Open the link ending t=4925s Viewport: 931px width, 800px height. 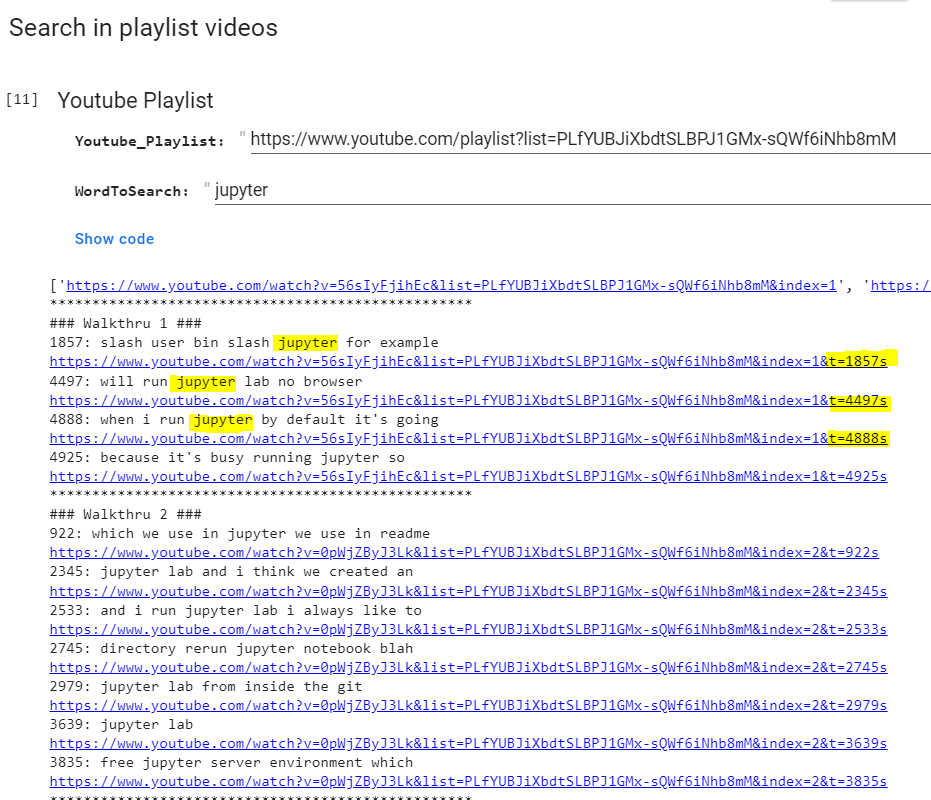[x=468, y=476]
